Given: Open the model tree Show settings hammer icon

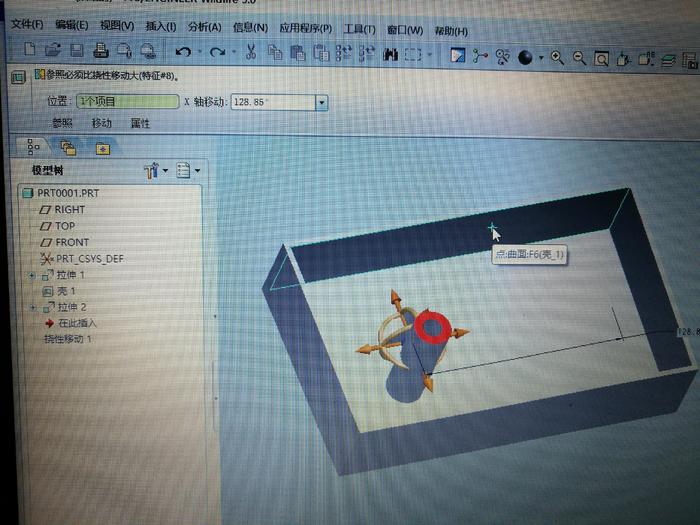Looking at the screenshot, I should pos(151,171).
